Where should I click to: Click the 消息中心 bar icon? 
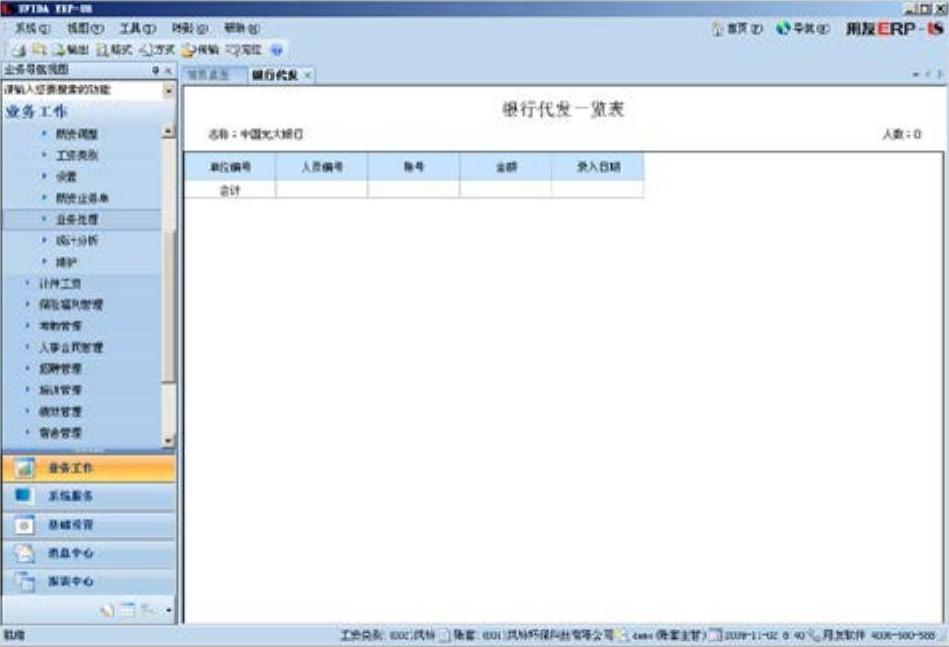24,553
